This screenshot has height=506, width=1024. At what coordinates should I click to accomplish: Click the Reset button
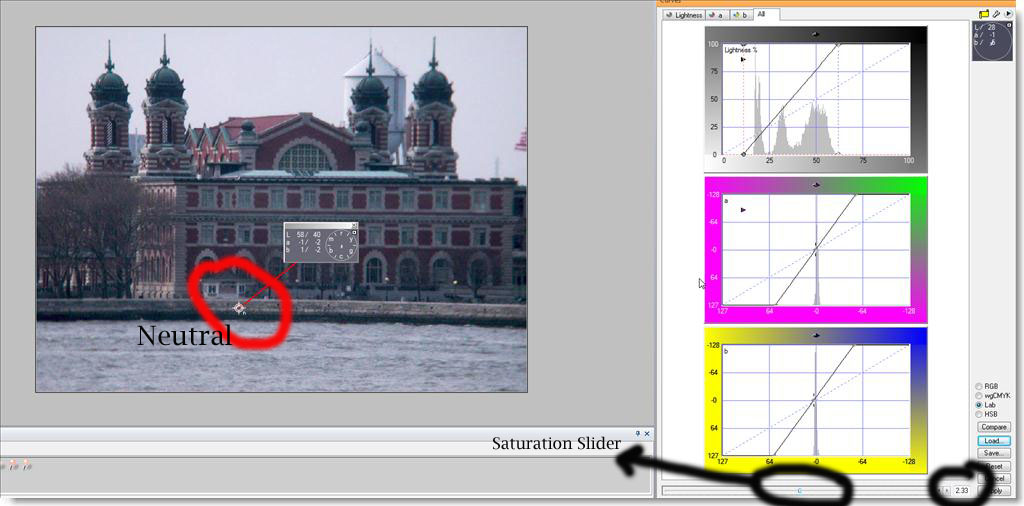(x=993, y=466)
